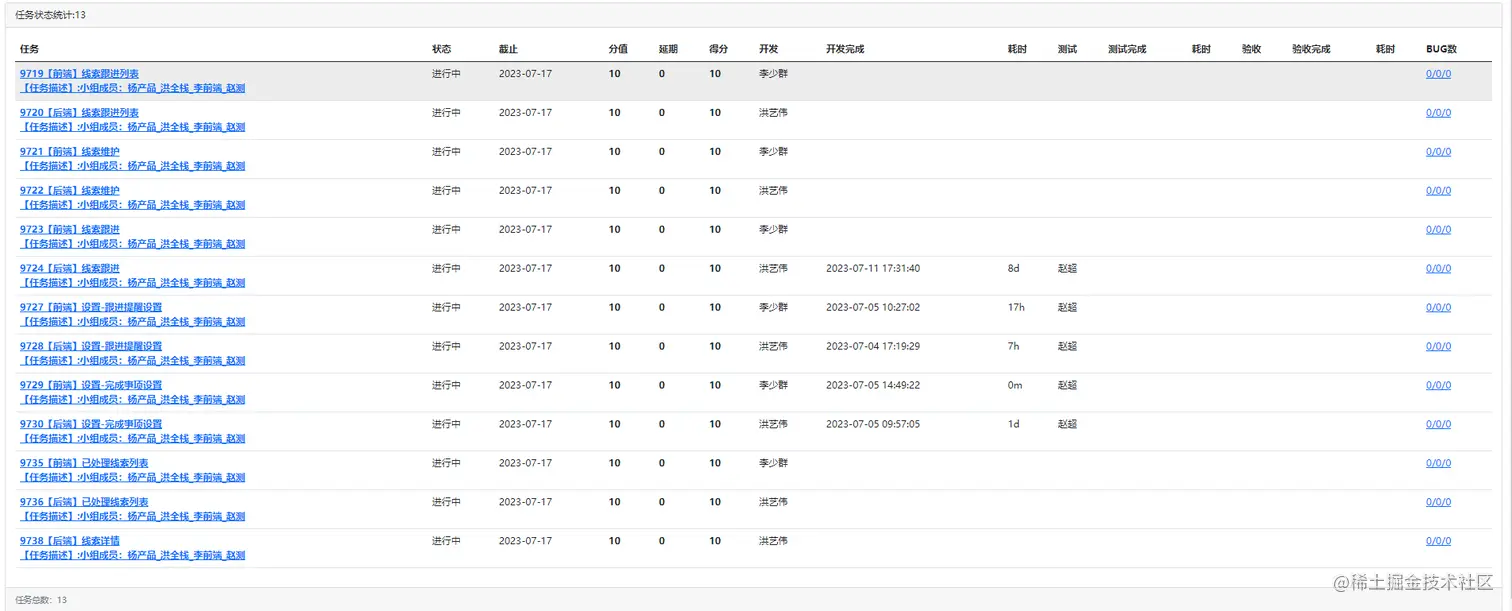Open task 9738 后端 线索详情 link

69,541
